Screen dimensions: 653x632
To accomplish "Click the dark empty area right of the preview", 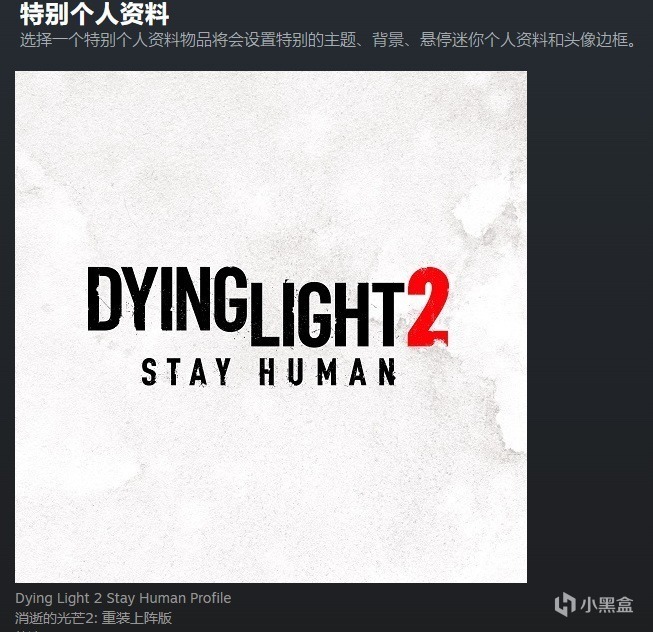I will 589,327.
